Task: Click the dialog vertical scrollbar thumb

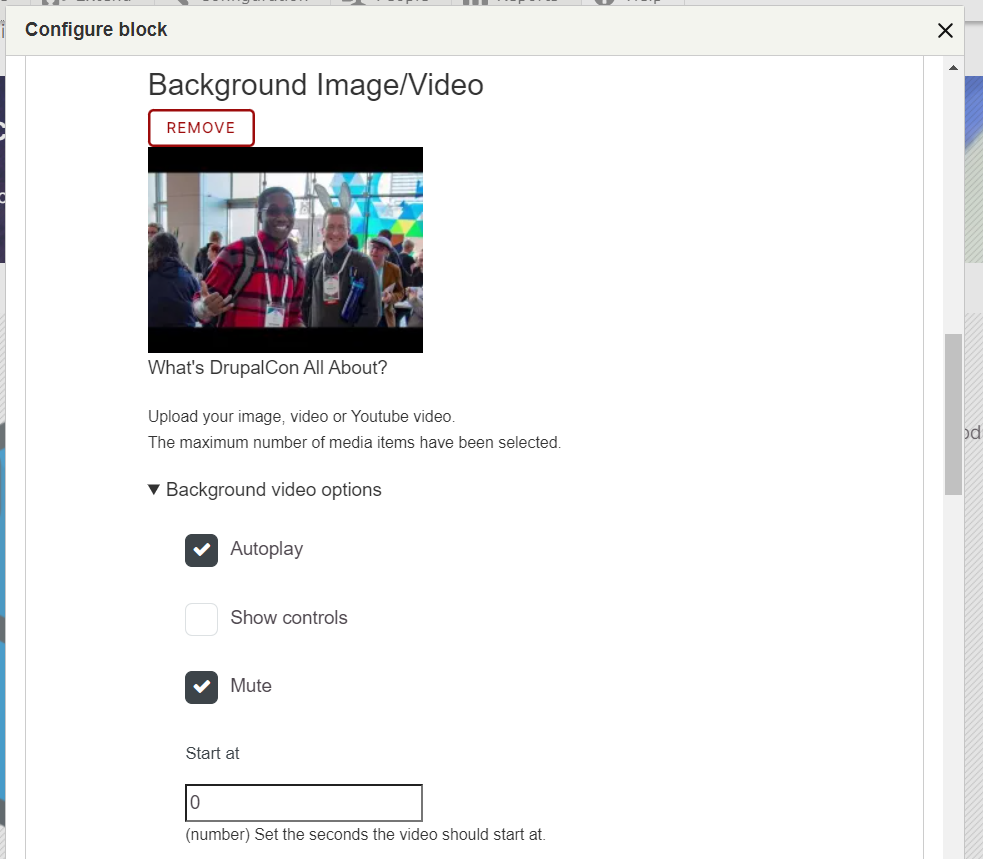Action: (x=953, y=414)
